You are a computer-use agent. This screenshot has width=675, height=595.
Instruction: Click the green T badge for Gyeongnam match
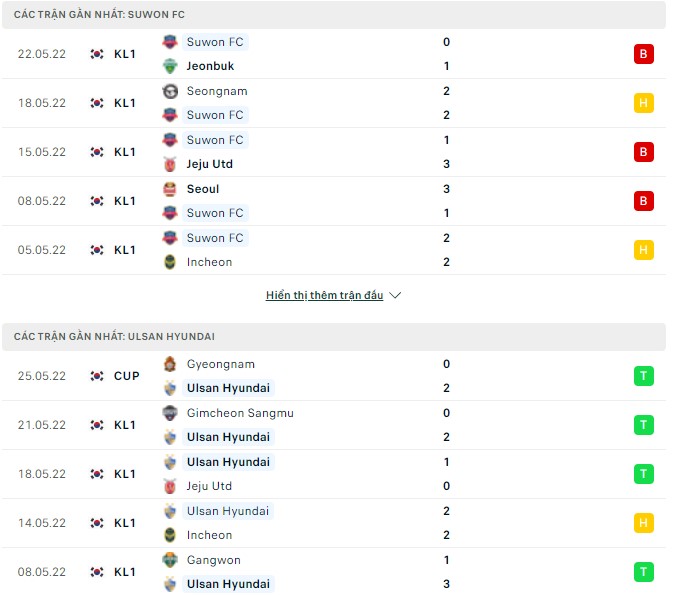(643, 376)
